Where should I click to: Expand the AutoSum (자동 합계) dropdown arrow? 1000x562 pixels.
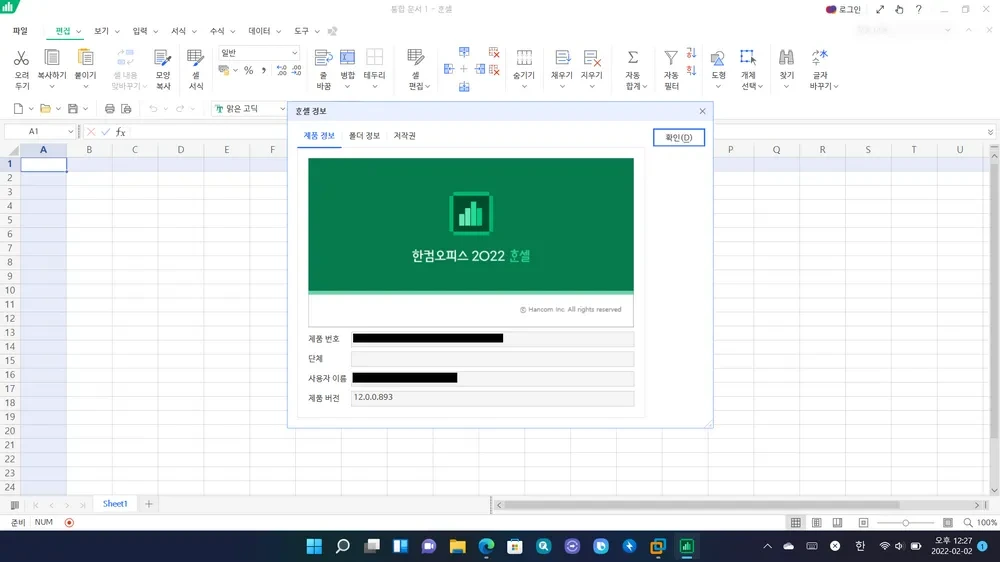(x=645, y=87)
